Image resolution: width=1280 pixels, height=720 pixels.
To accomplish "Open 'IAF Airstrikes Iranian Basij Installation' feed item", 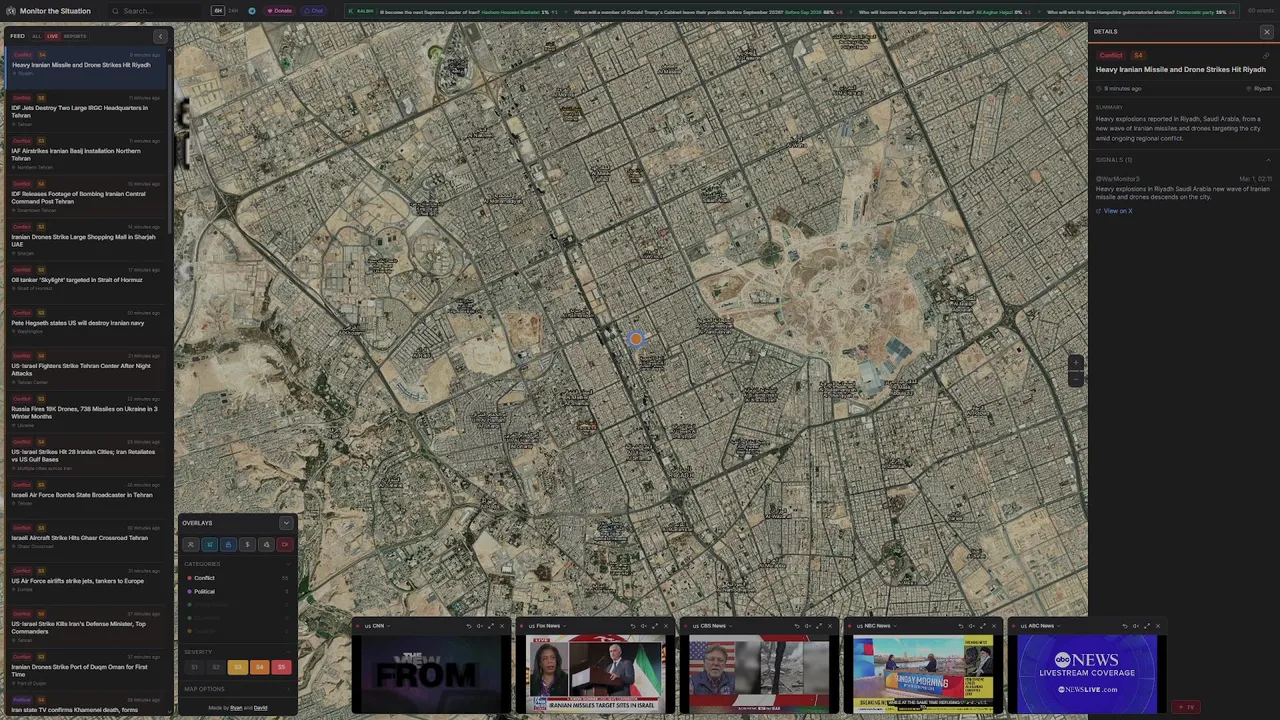I will [85, 154].
